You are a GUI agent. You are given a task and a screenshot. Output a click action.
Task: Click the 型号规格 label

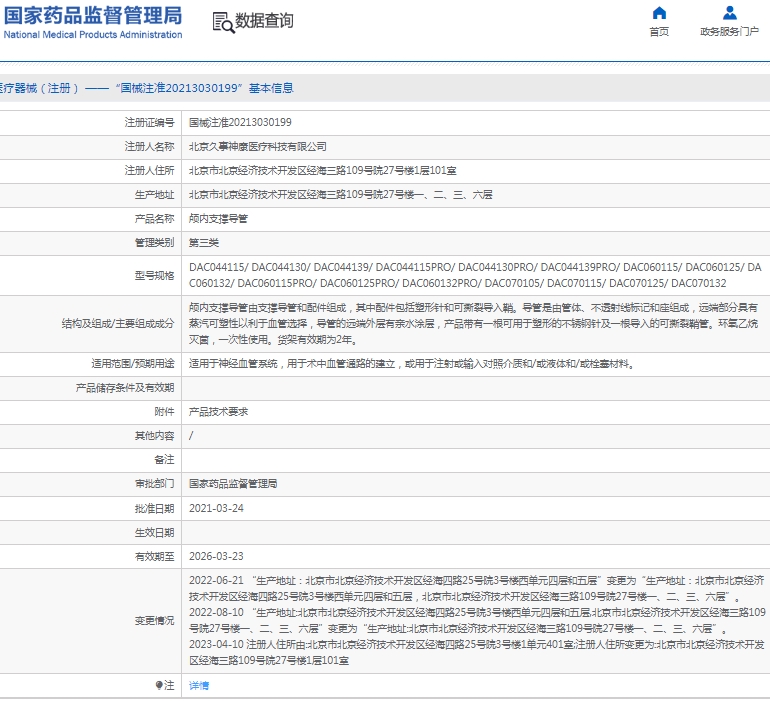coord(154,275)
